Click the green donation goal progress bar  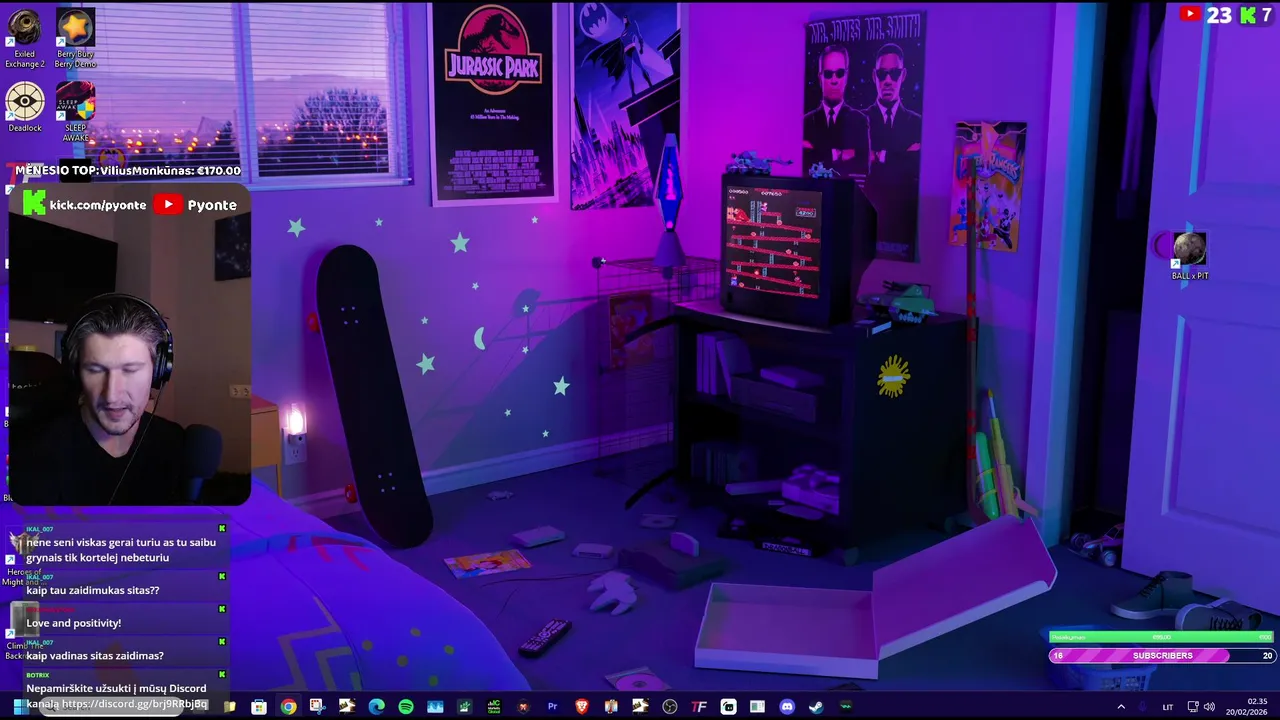click(1162, 637)
